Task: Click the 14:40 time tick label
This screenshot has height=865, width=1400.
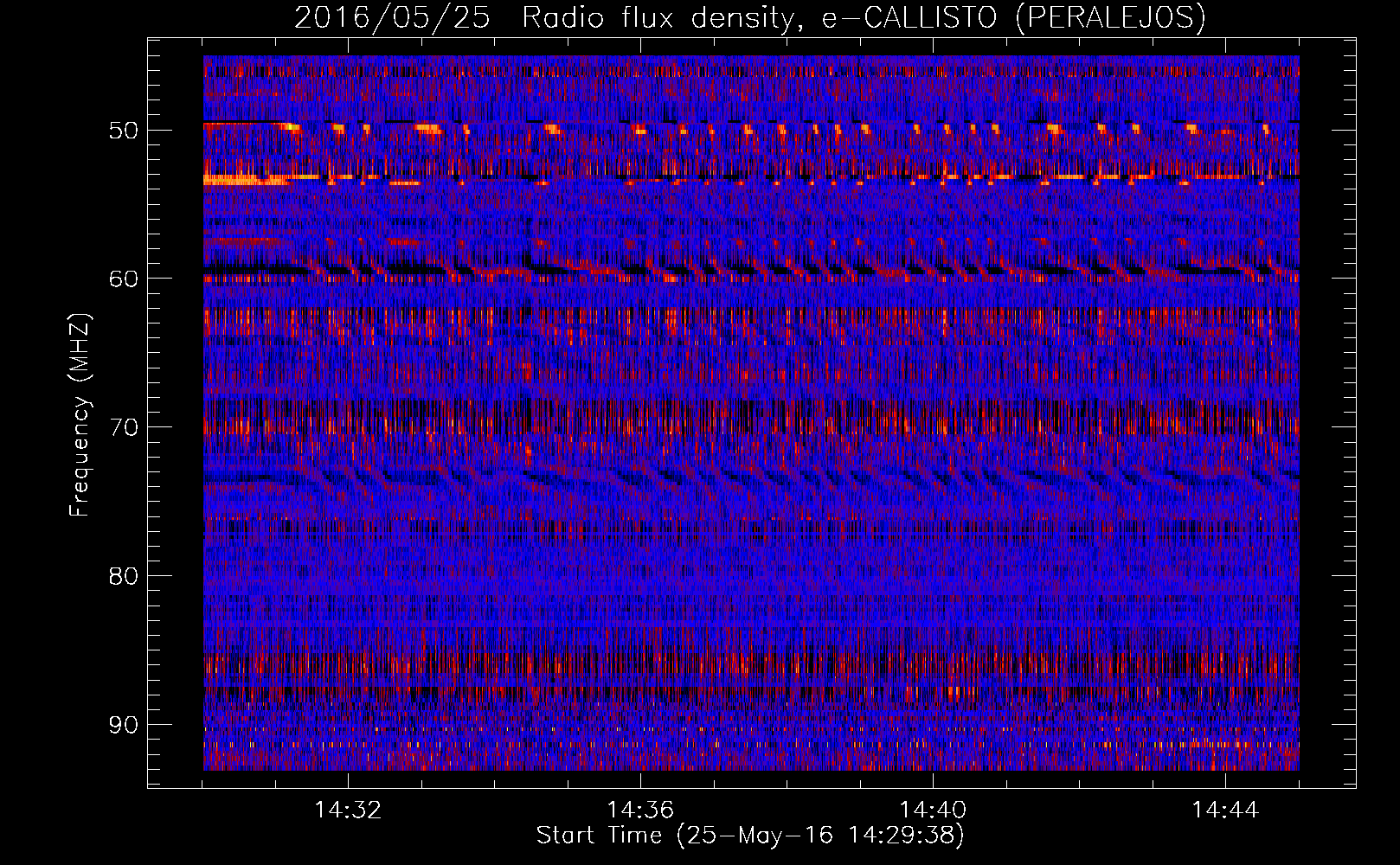Action: (x=933, y=811)
